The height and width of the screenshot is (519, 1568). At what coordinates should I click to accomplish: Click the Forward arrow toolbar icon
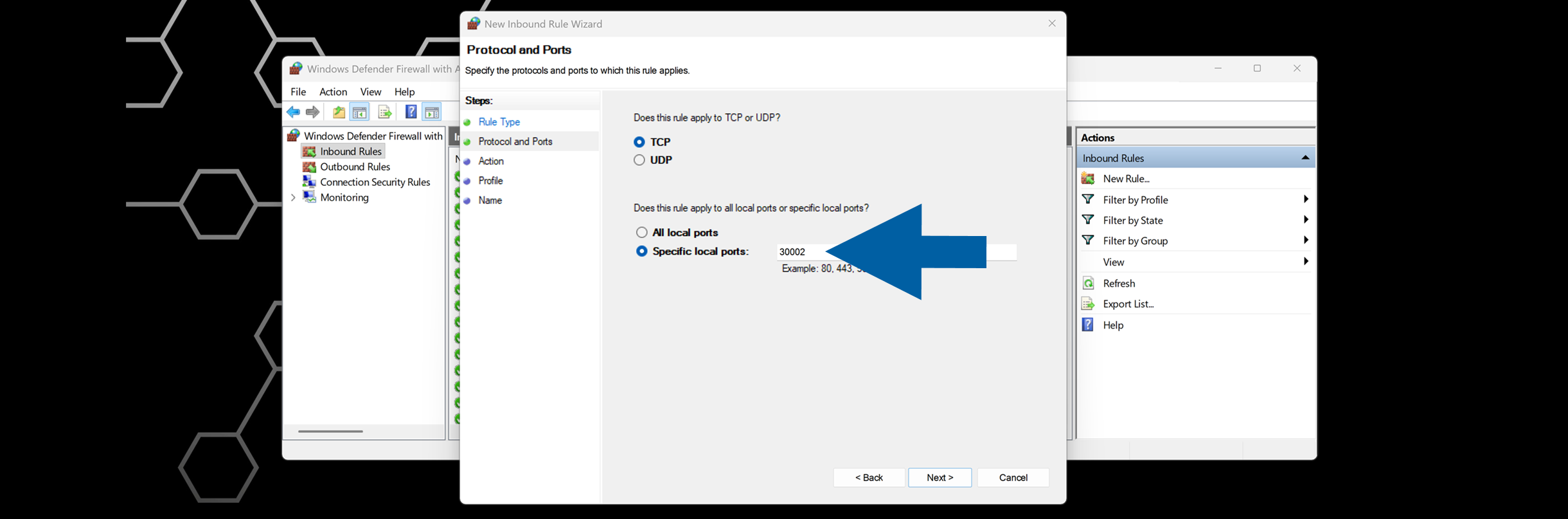point(313,112)
